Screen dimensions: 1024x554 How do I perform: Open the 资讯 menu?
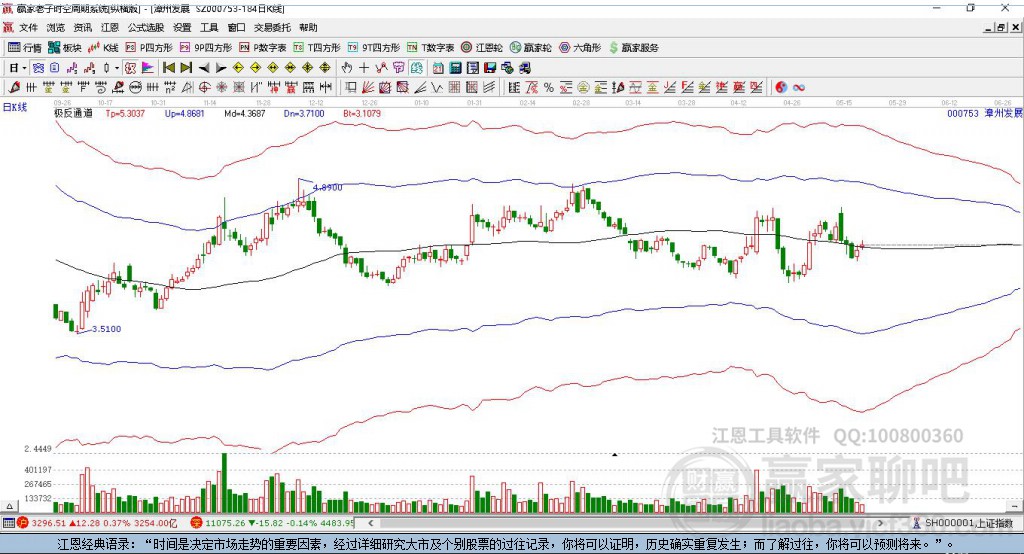click(x=83, y=27)
